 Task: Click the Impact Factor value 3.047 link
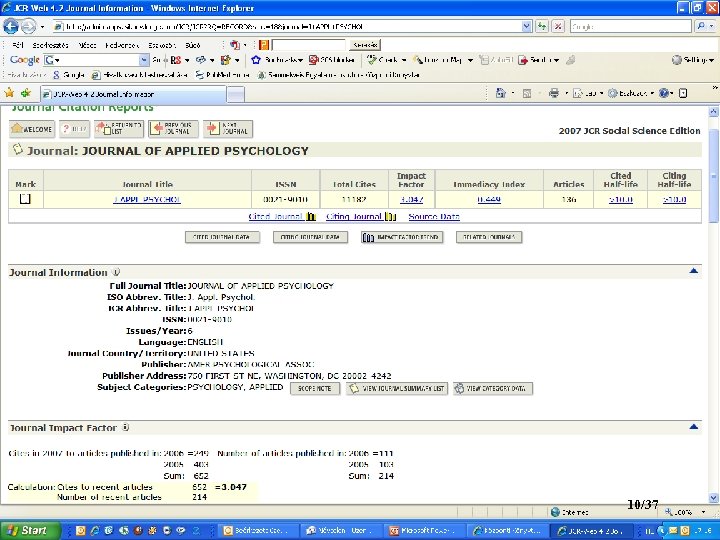coord(411,199)
